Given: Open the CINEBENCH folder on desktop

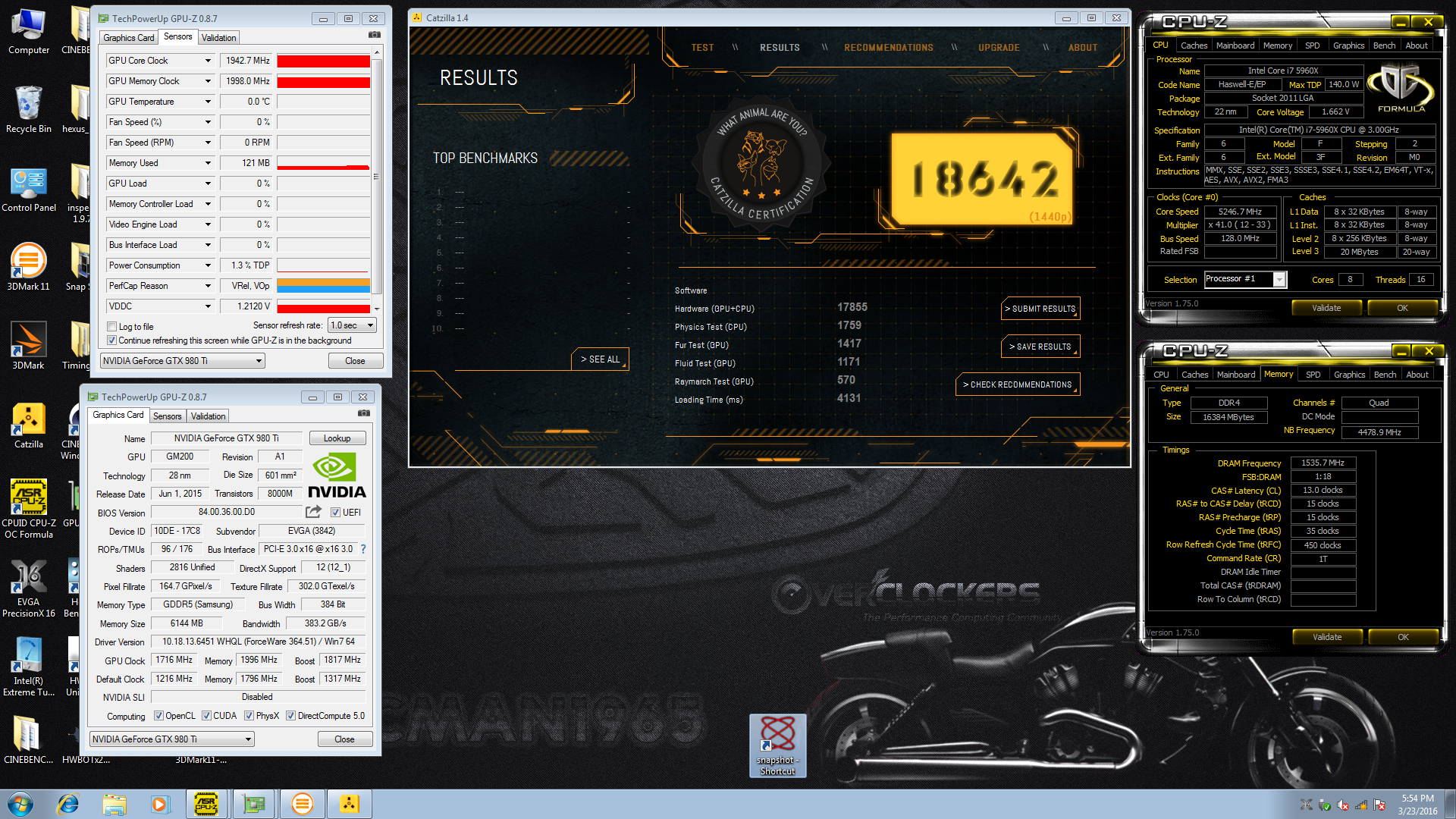Looking at the screenshot, I should tap(29, 739).
